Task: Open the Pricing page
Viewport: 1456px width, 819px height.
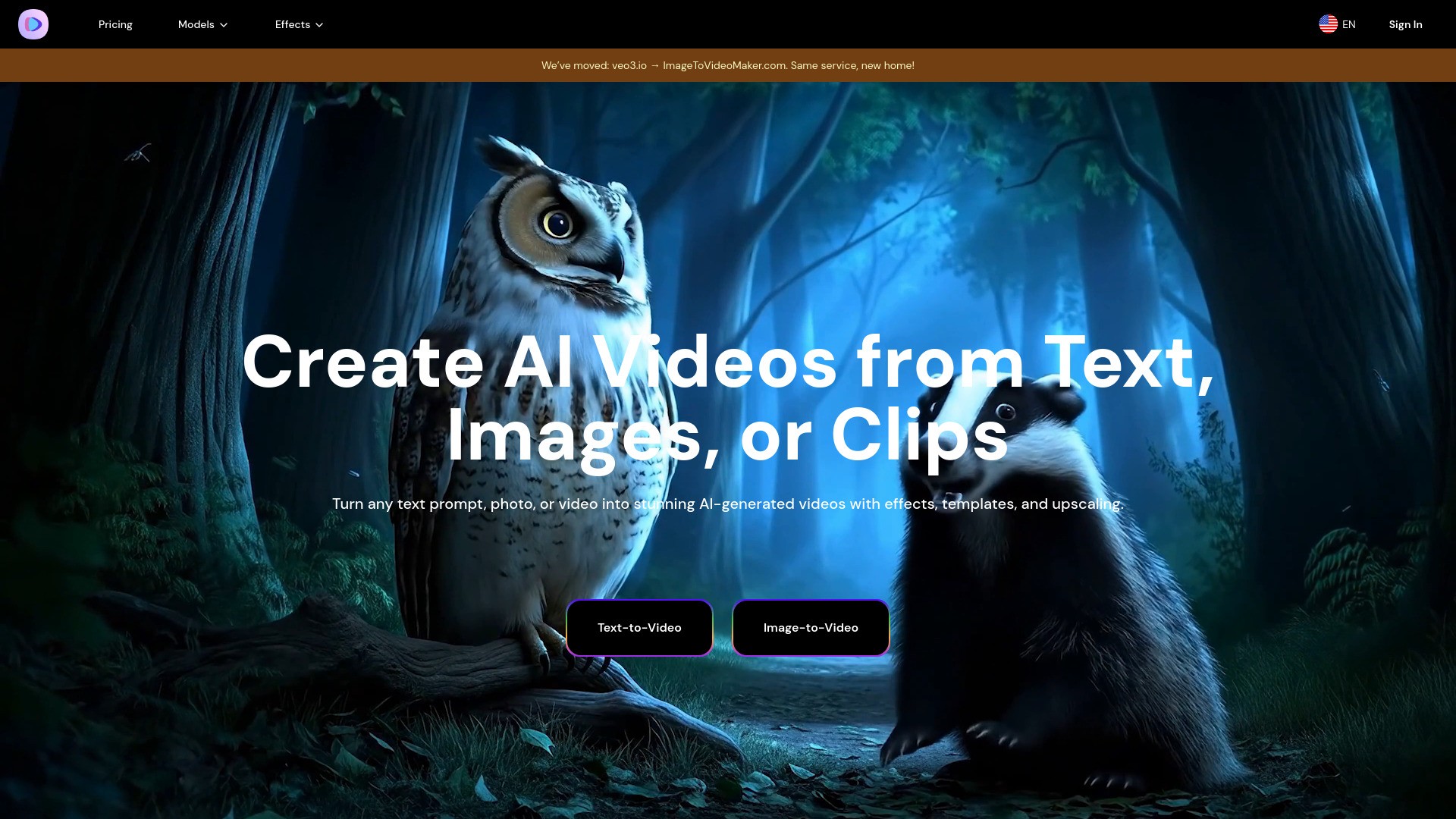Action: pyautogui.click(x=115, y=24)
